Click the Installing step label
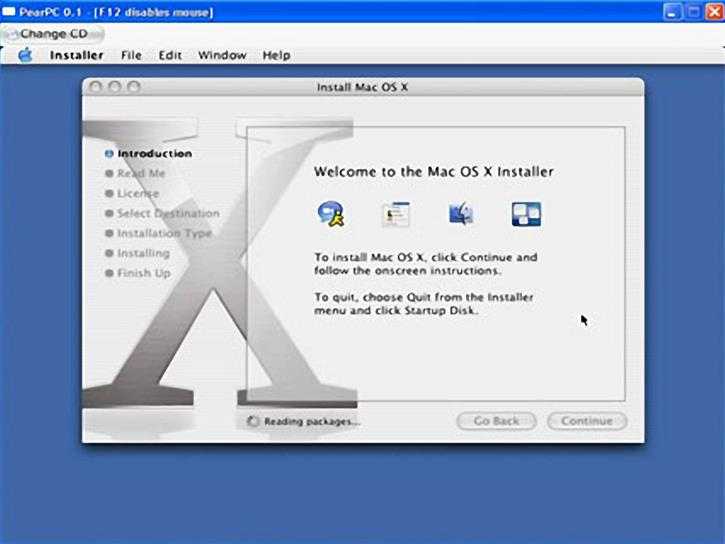Screen dimensions: 725x544 [x=144, y=253]
